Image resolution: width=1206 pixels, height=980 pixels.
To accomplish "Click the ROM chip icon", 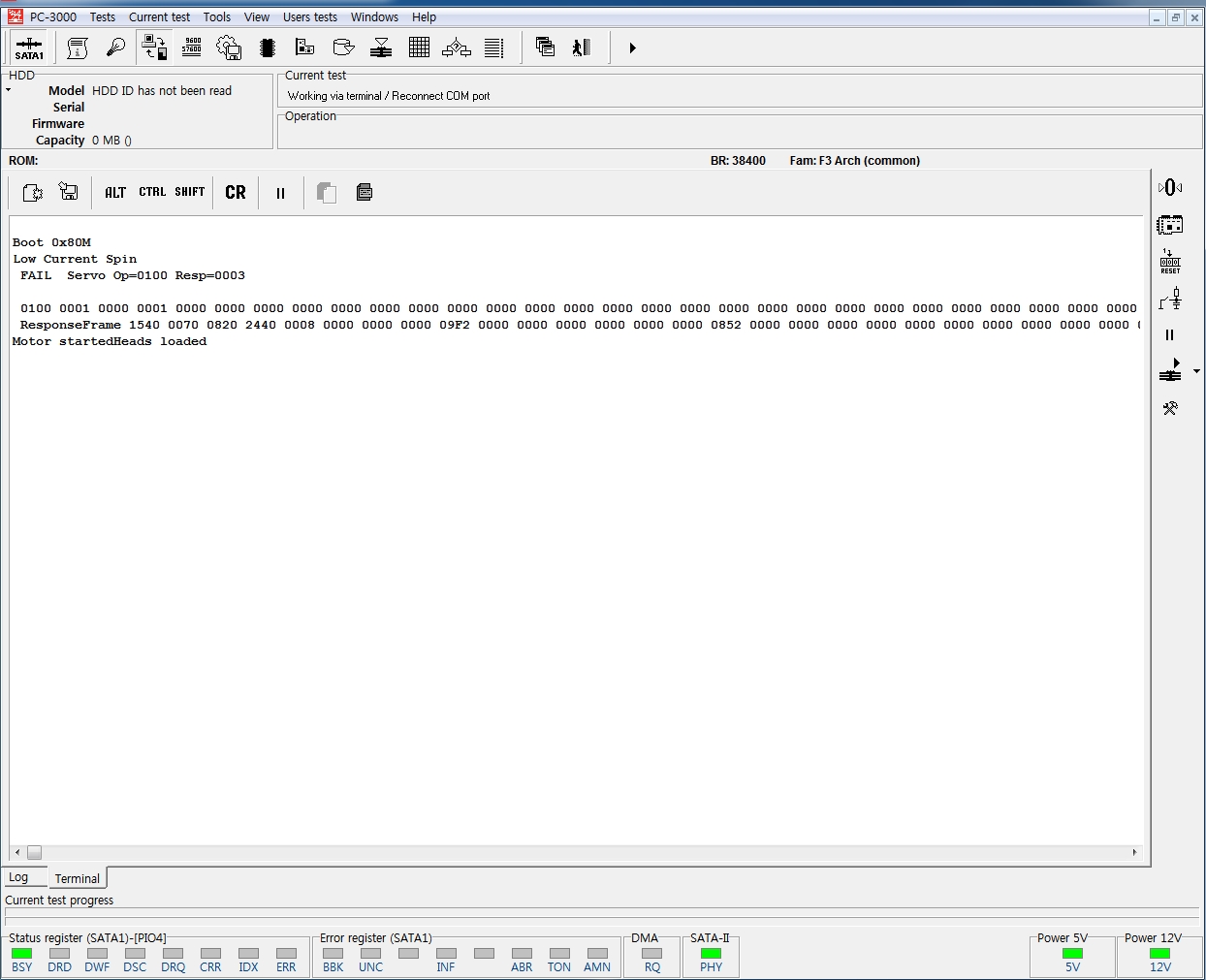I will pos(268,47).
